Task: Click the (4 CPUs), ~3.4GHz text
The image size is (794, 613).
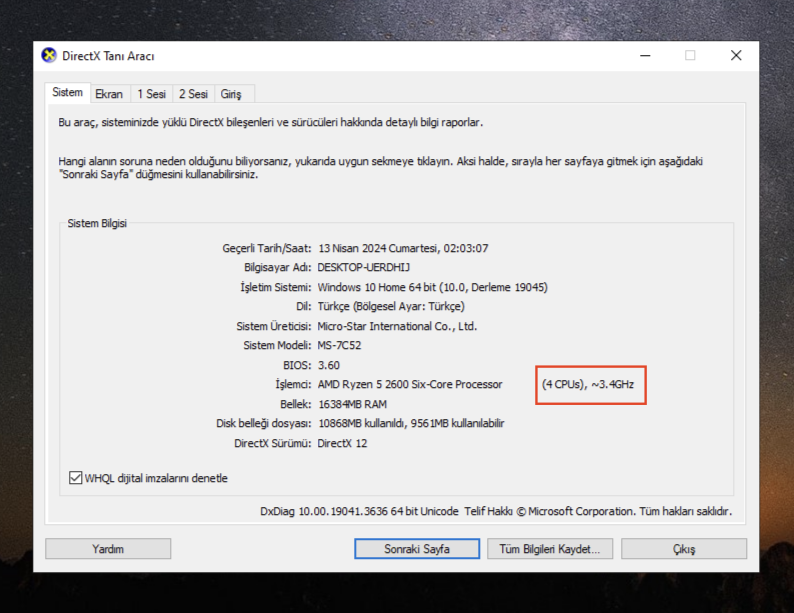Action: (588, 384)
